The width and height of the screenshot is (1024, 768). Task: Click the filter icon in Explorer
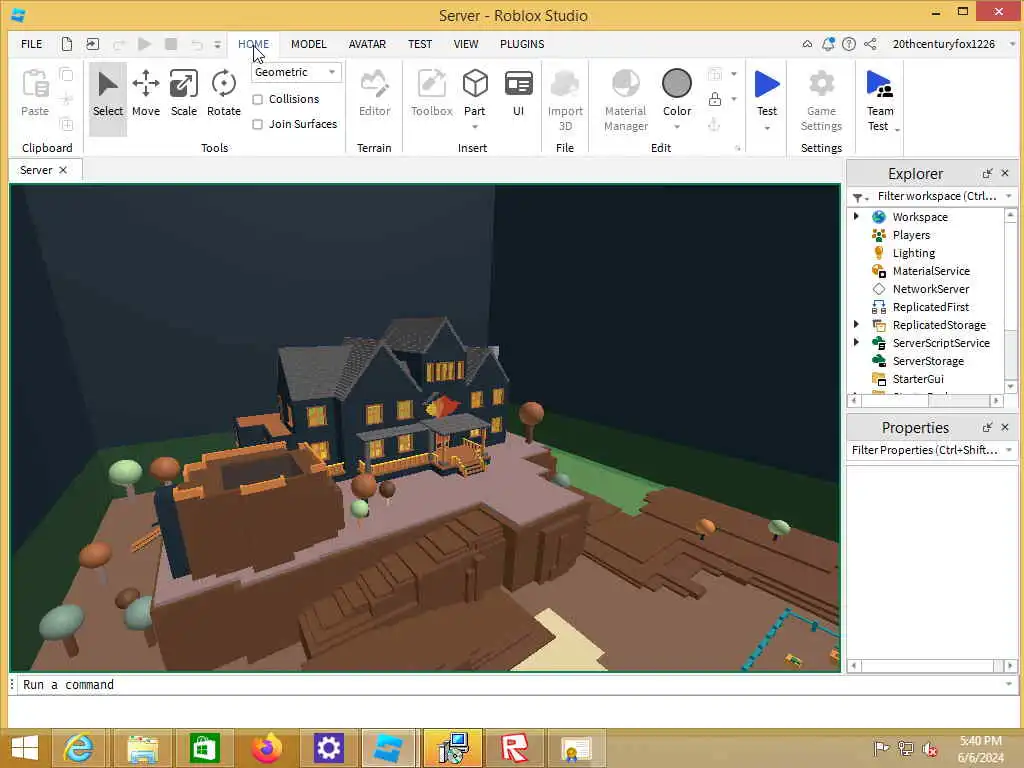pos(857,197)
